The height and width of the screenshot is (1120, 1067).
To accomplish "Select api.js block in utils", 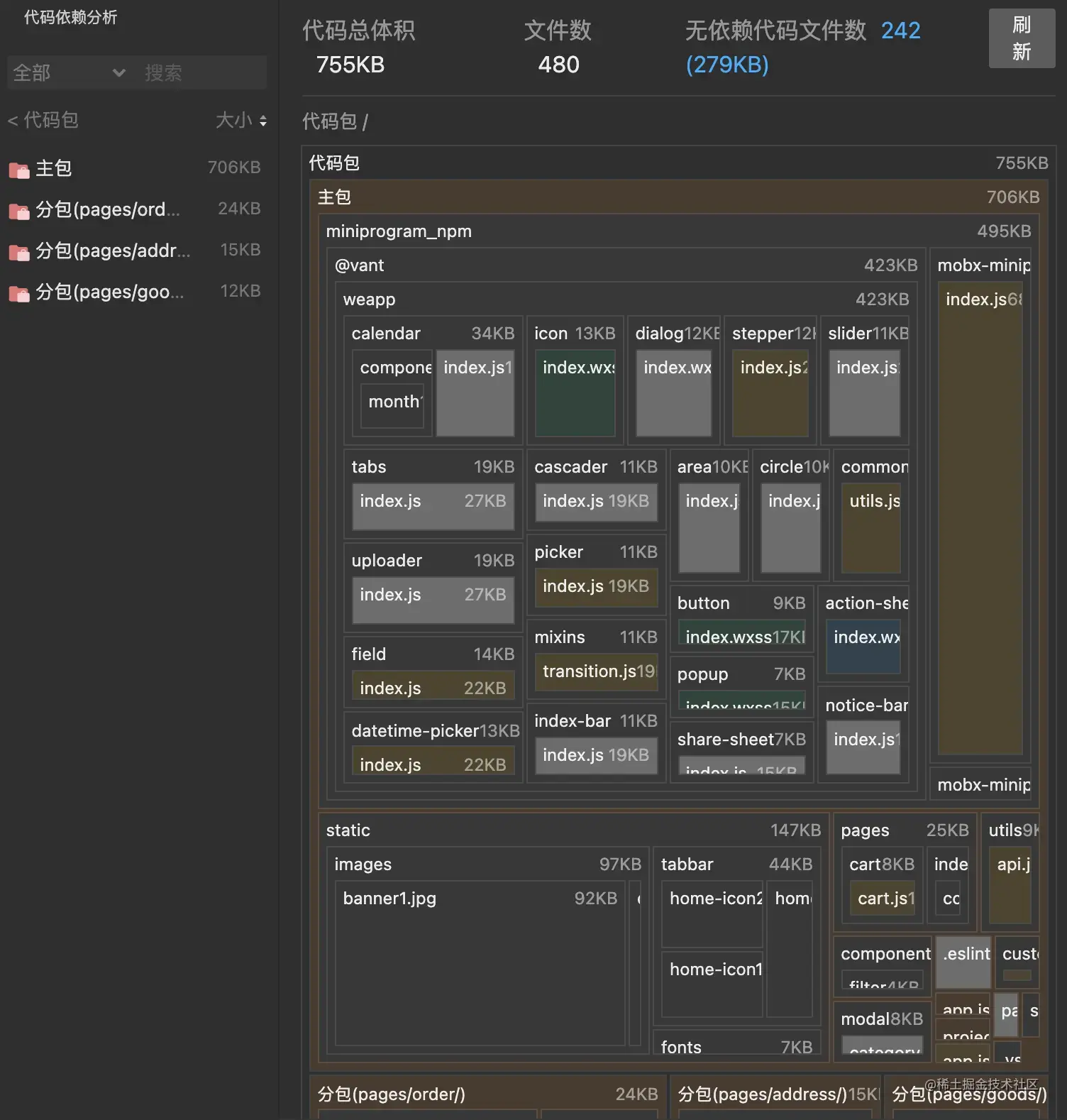I will [x=1010, y=884].
